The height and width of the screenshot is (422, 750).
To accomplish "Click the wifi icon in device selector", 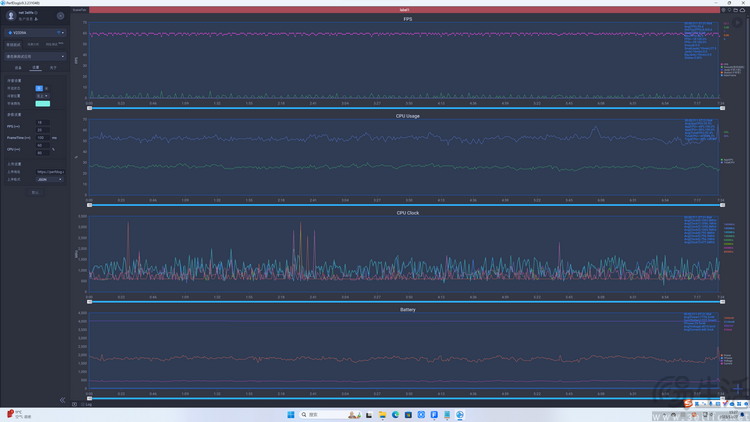I will (58, 33).
